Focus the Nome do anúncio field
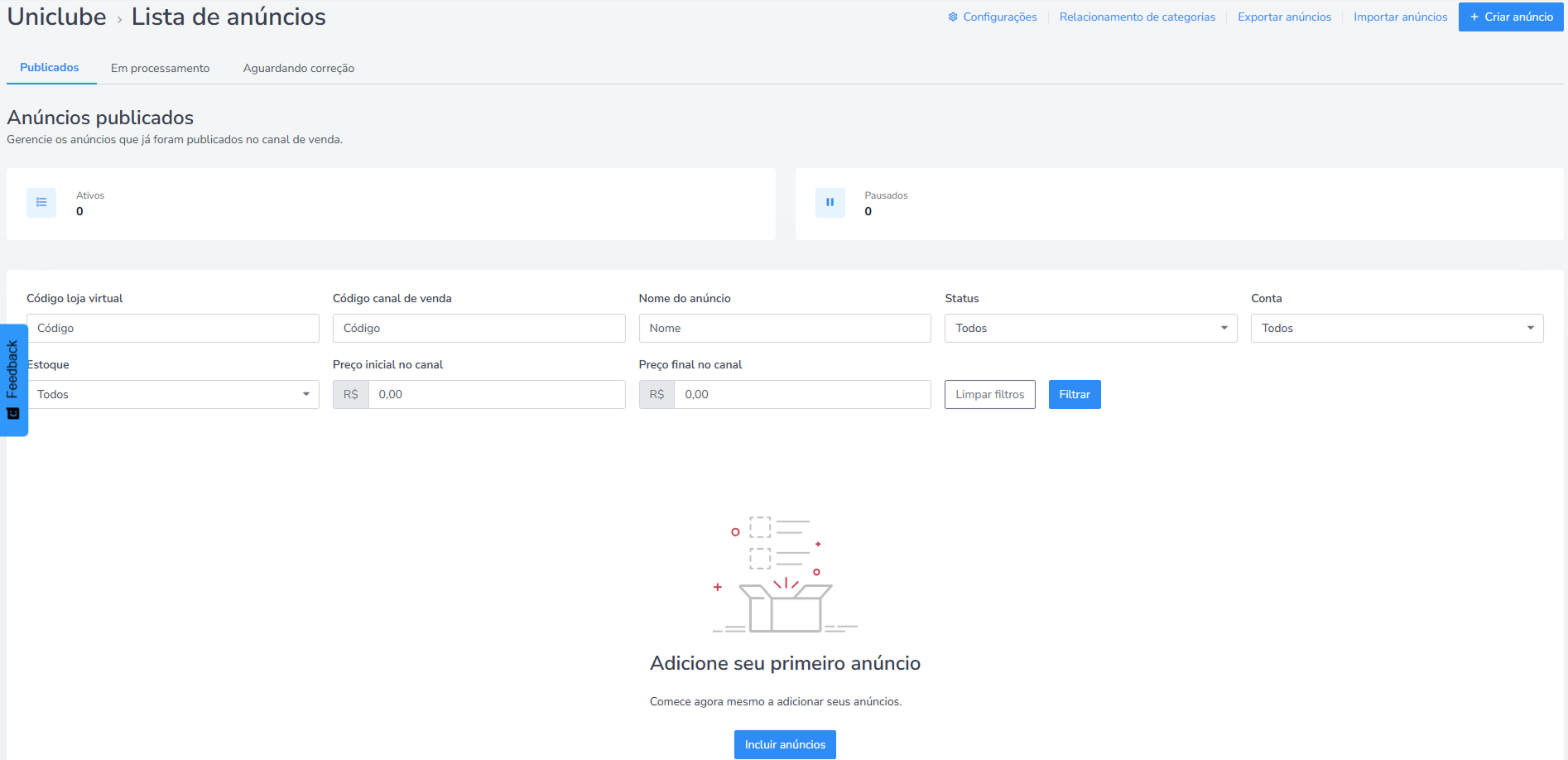This screenshot has width=1568, height=760. (785, 329)
